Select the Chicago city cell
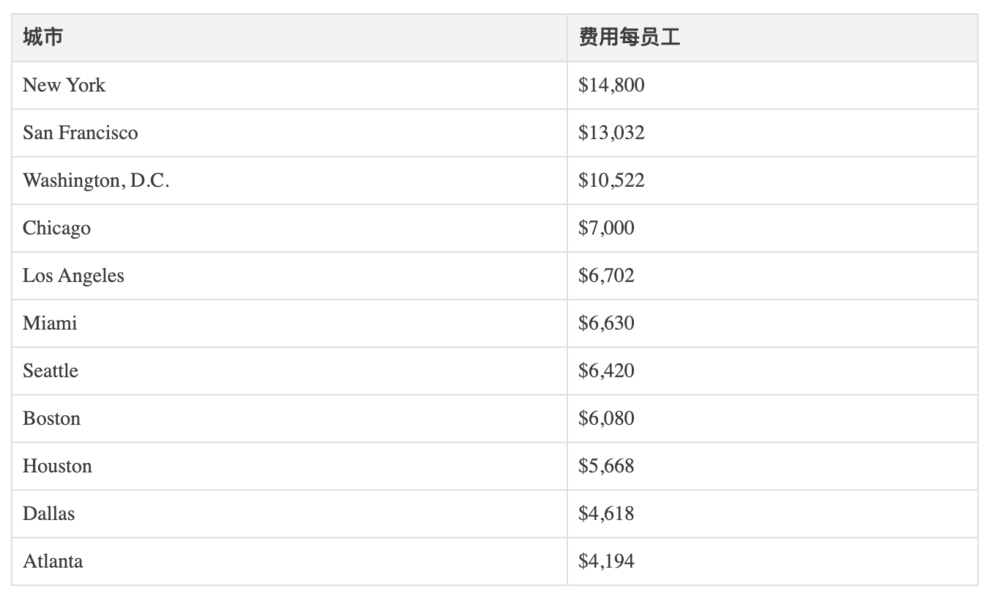This screenshot has height=605, width=1000. click(57, 228)
